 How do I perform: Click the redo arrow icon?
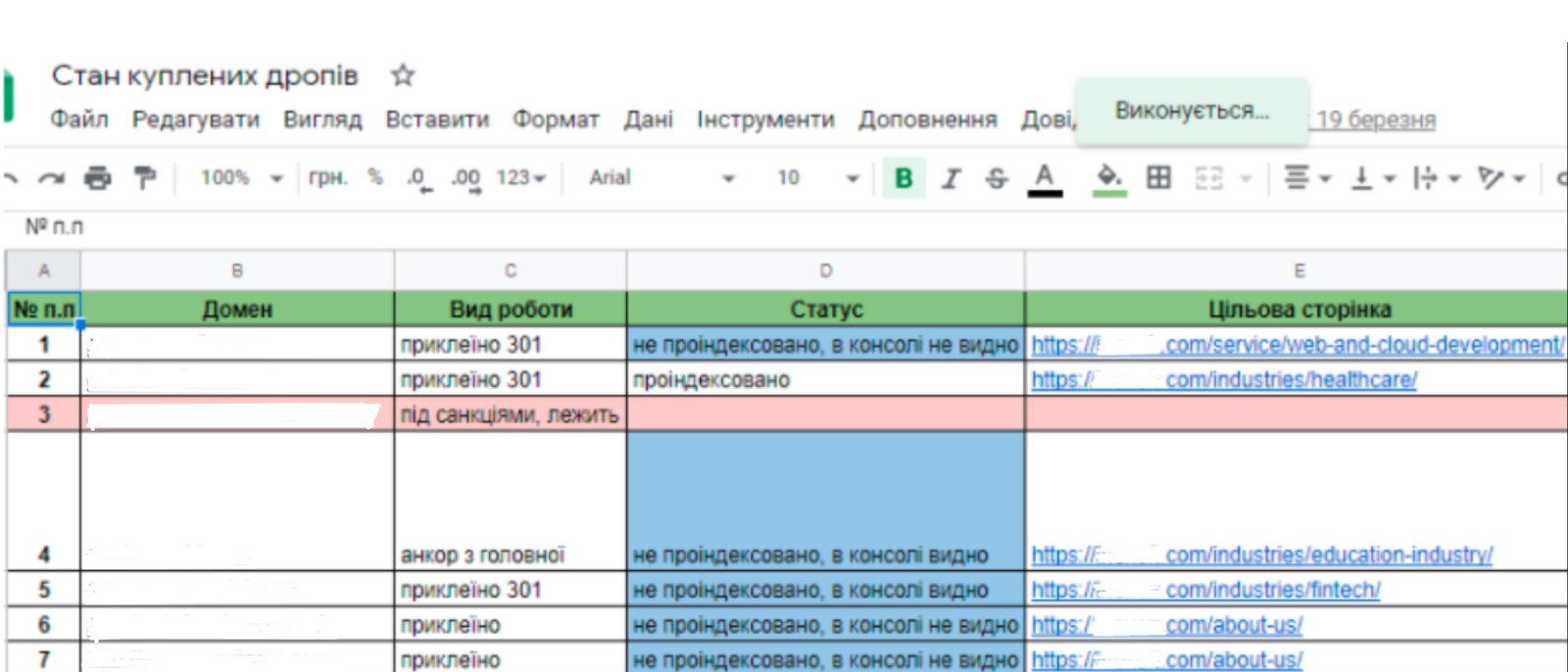(x=51, y=178)
